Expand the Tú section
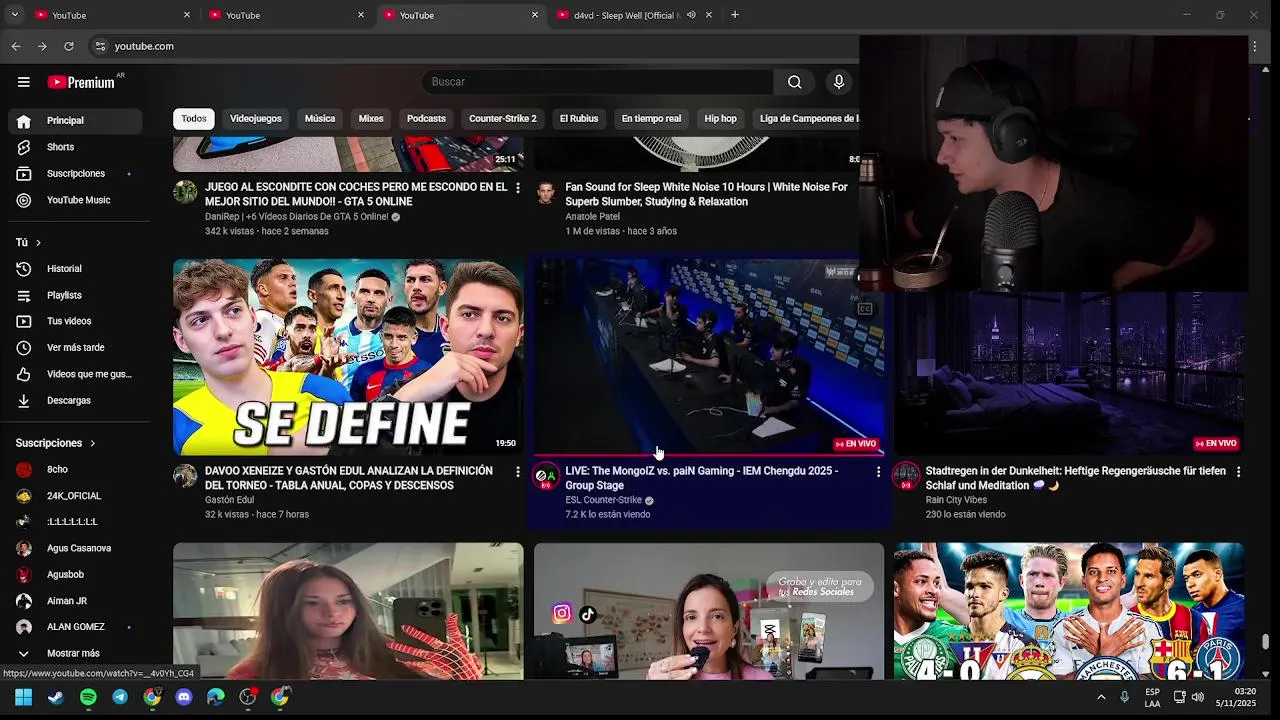The height and width of the screenshot is (720, 1280). click(28, 243)
